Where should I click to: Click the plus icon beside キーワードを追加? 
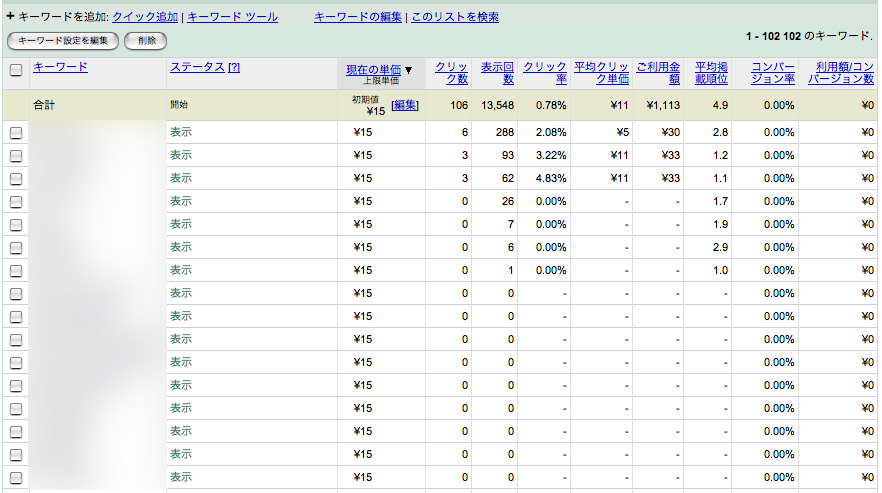click(10, 17)
